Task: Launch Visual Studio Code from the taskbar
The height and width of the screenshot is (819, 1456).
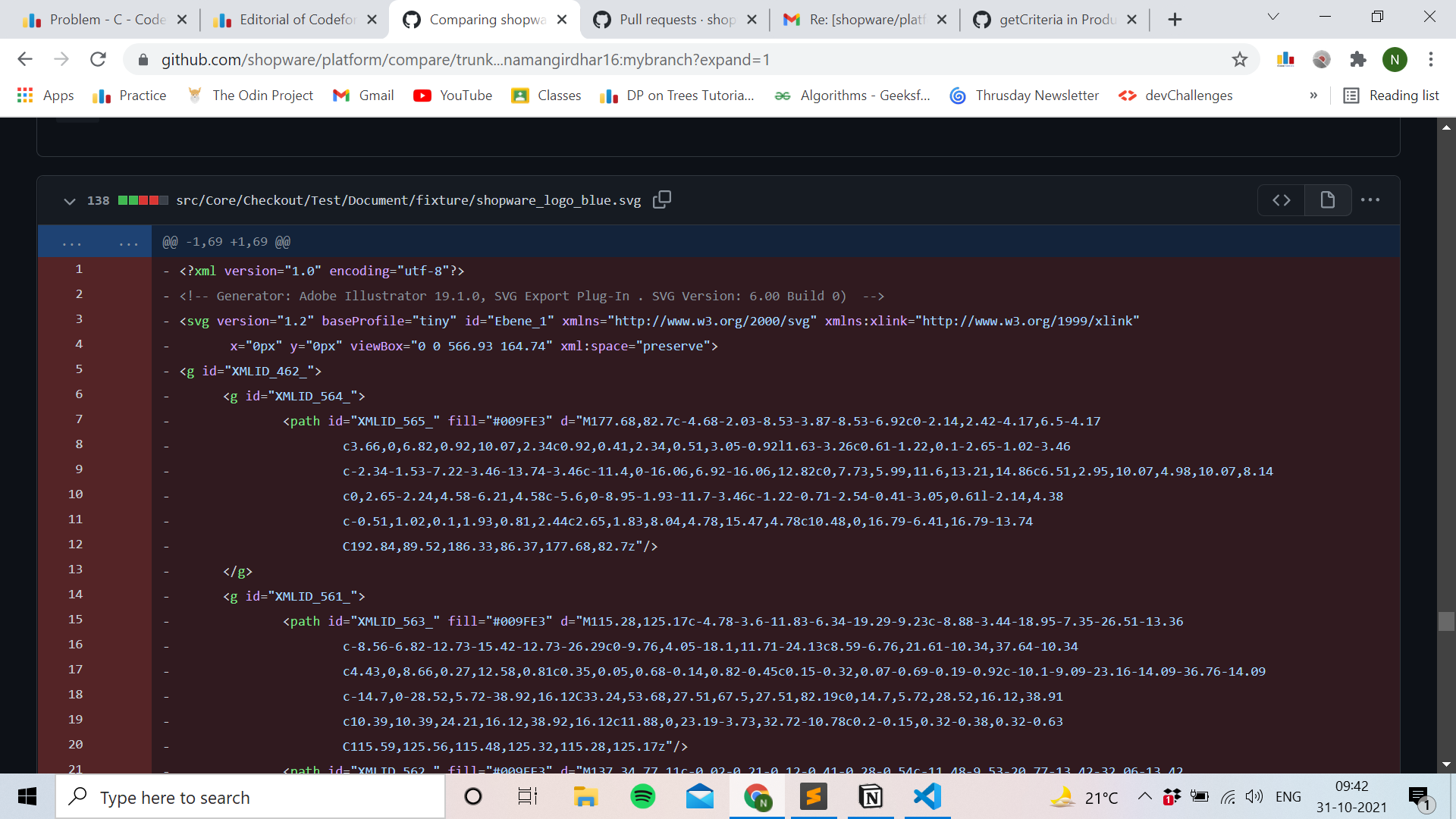Action: [926, 797]
